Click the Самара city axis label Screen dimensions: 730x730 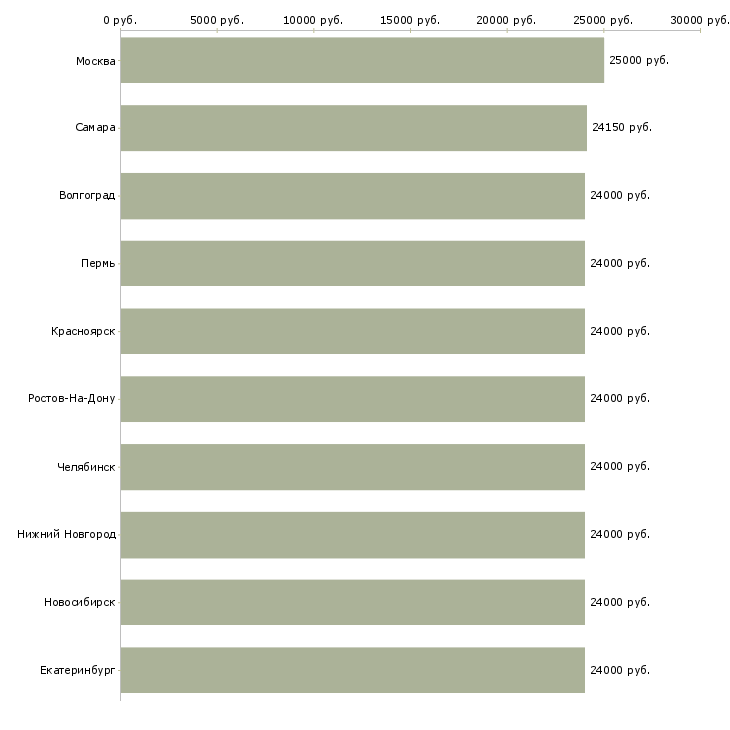(95, 128)
